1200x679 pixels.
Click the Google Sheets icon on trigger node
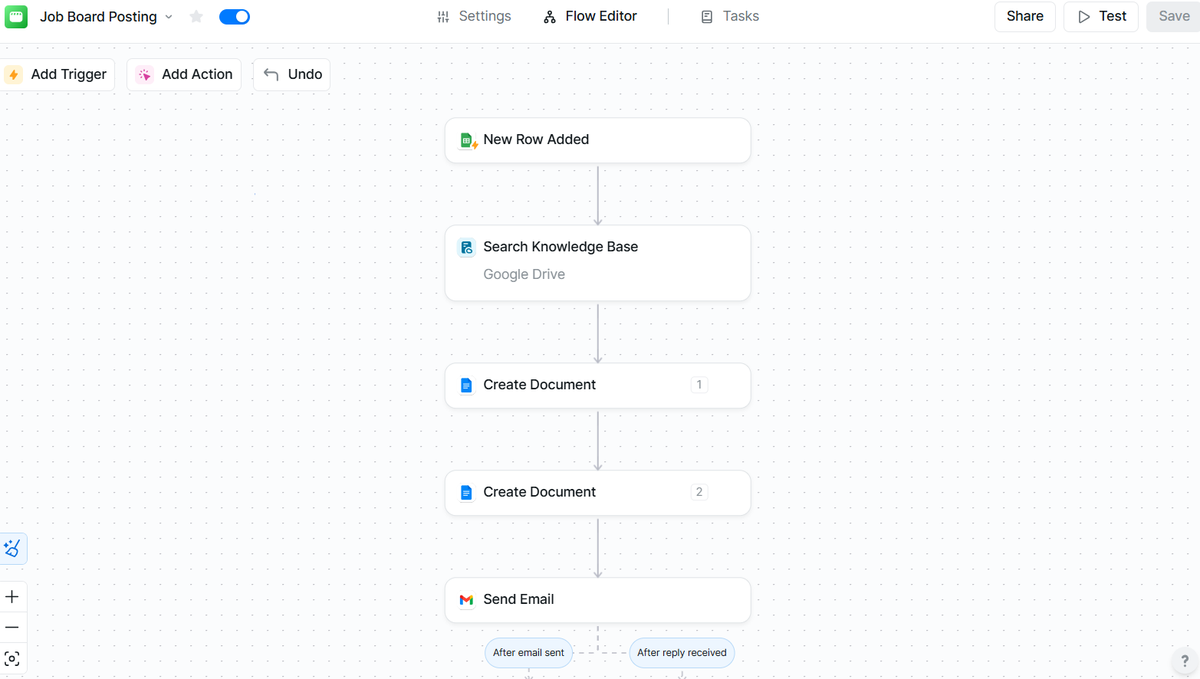tap(467, 141)
